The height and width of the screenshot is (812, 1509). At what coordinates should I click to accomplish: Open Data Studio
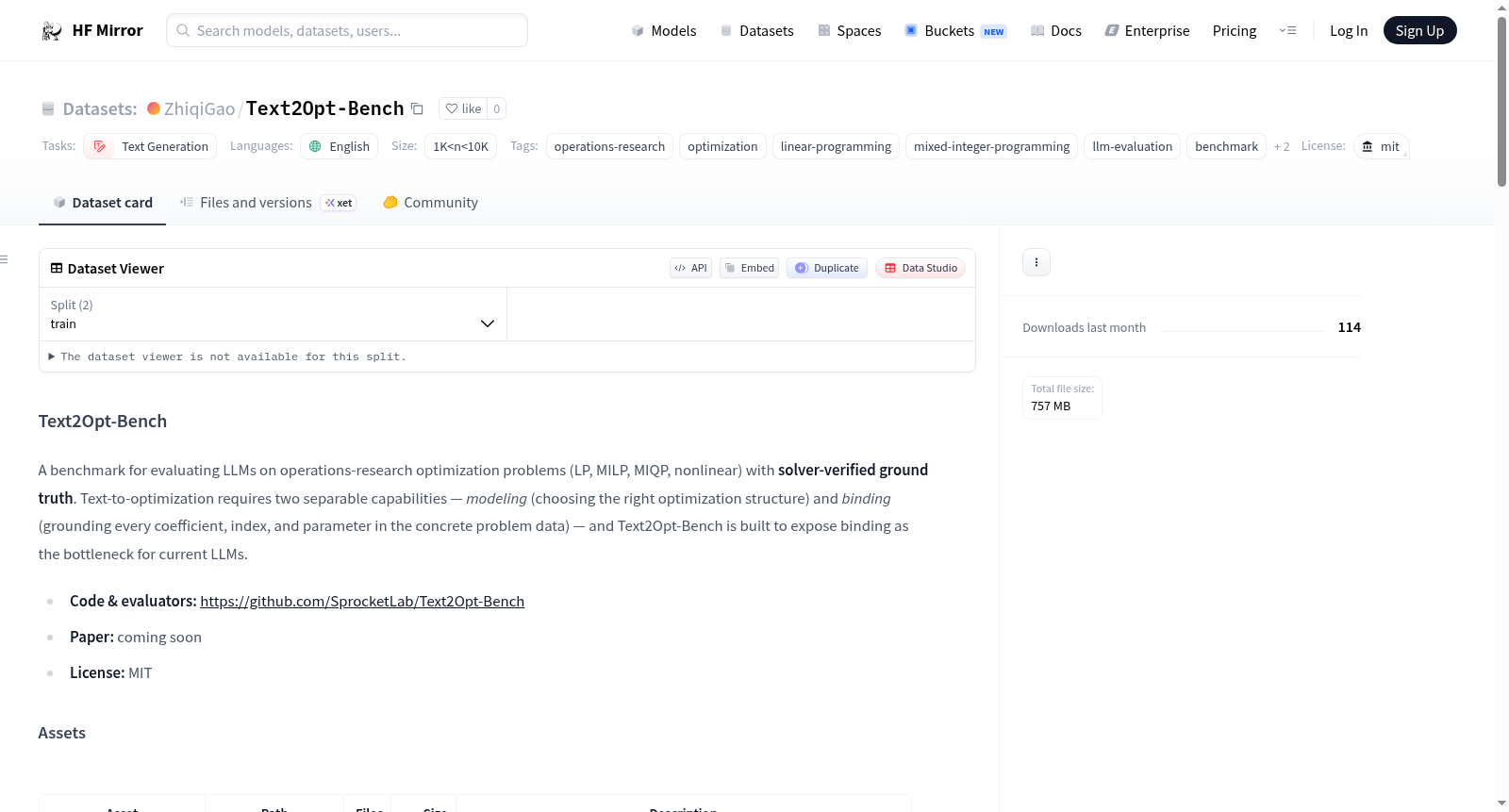(x=920, y=268)
